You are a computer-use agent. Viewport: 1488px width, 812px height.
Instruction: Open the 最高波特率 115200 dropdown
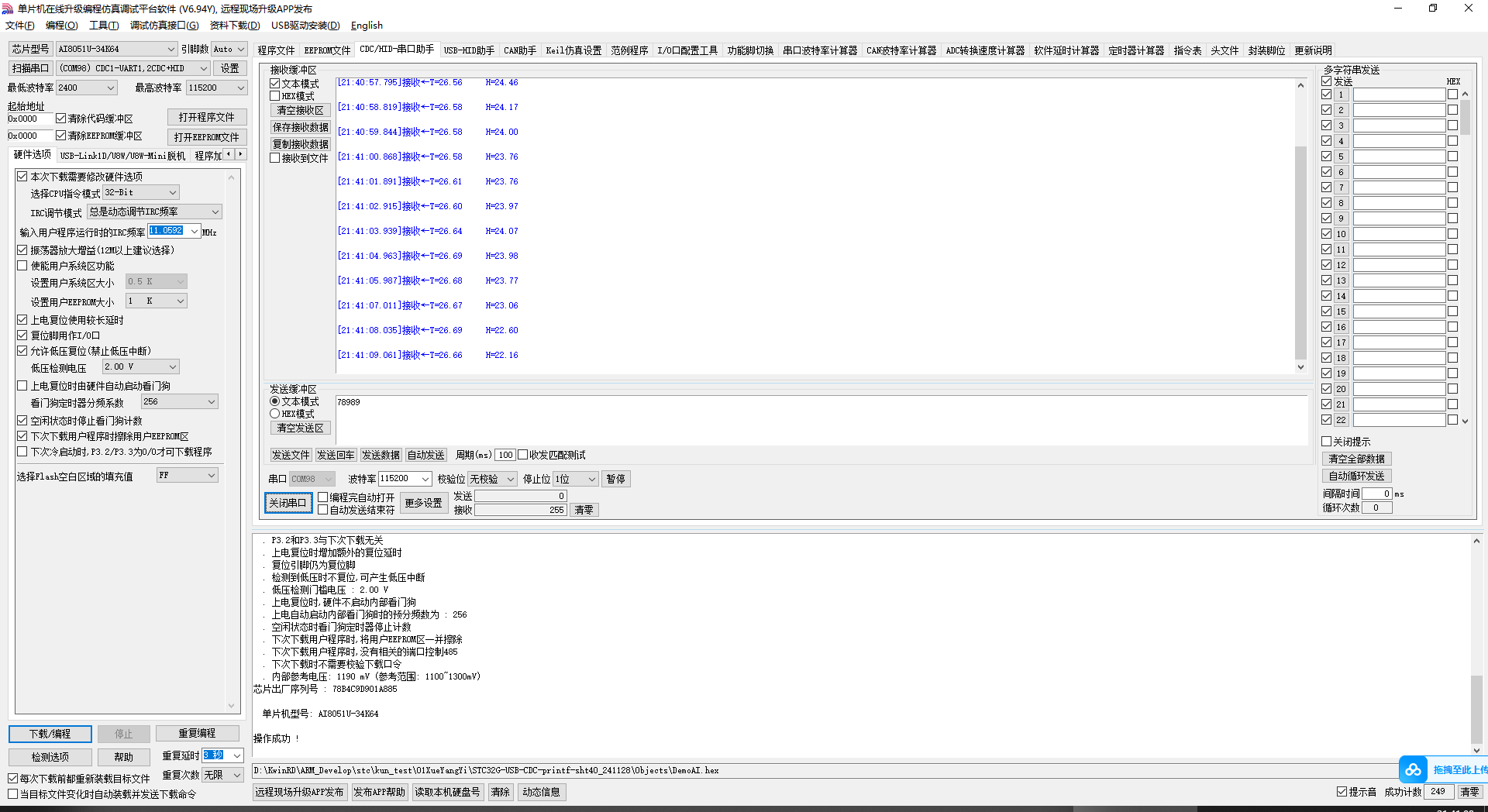pyautogui.click(x=216, y=88)
